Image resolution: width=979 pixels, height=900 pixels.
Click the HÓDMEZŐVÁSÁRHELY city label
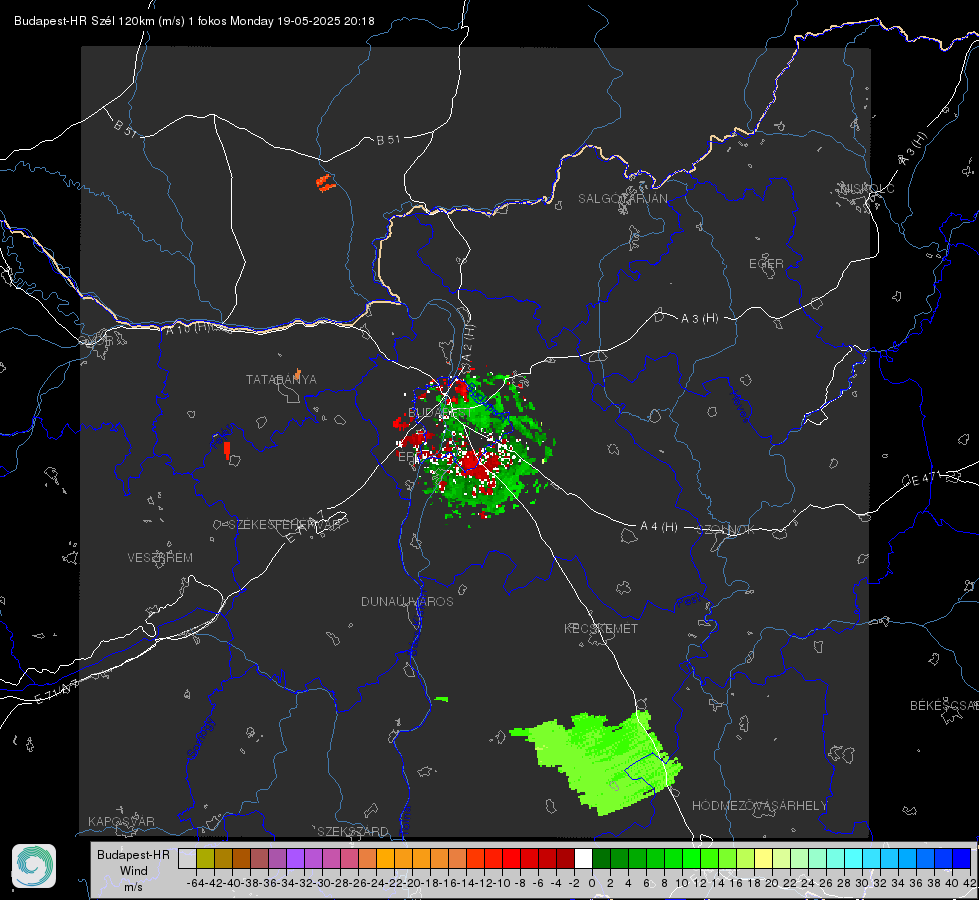(759, 806)
